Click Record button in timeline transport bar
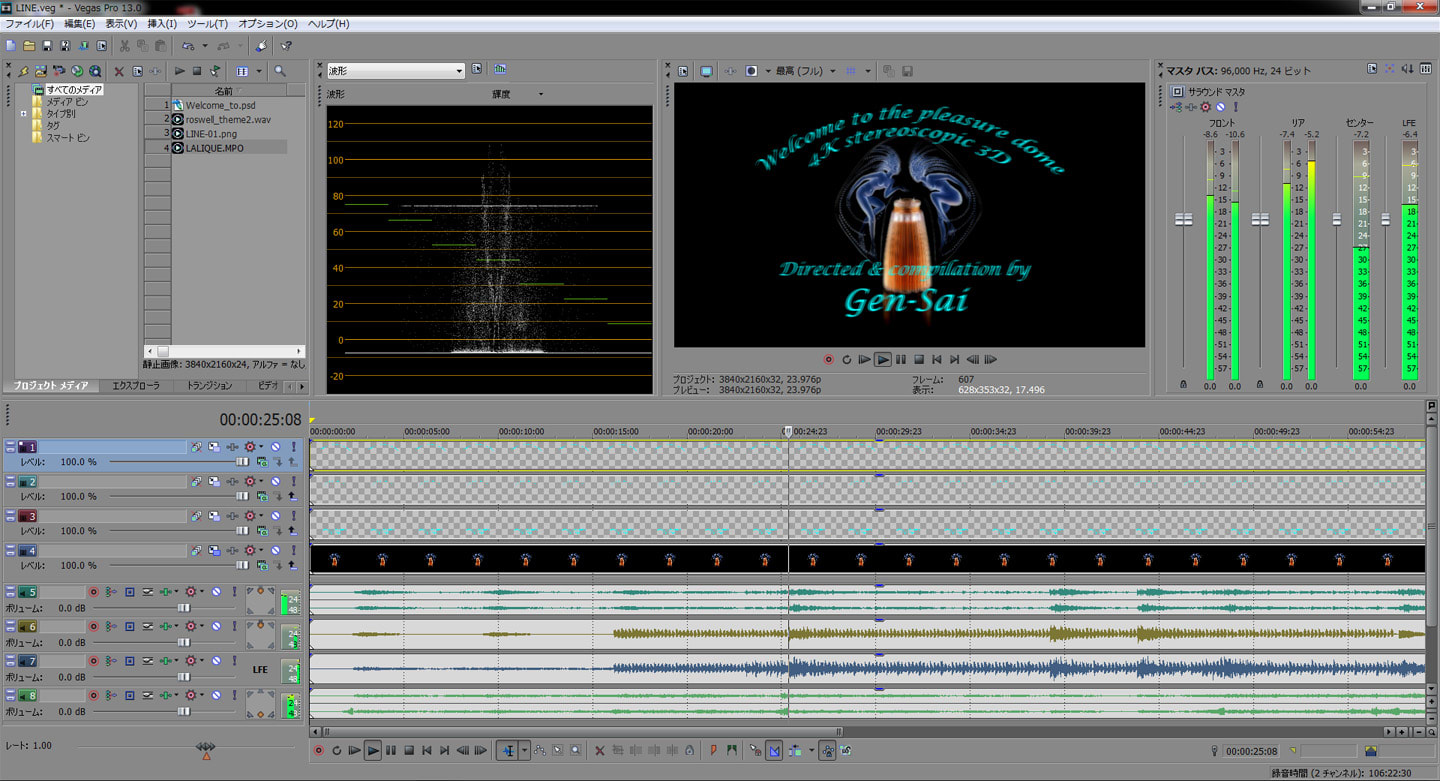 pos(318,750)
